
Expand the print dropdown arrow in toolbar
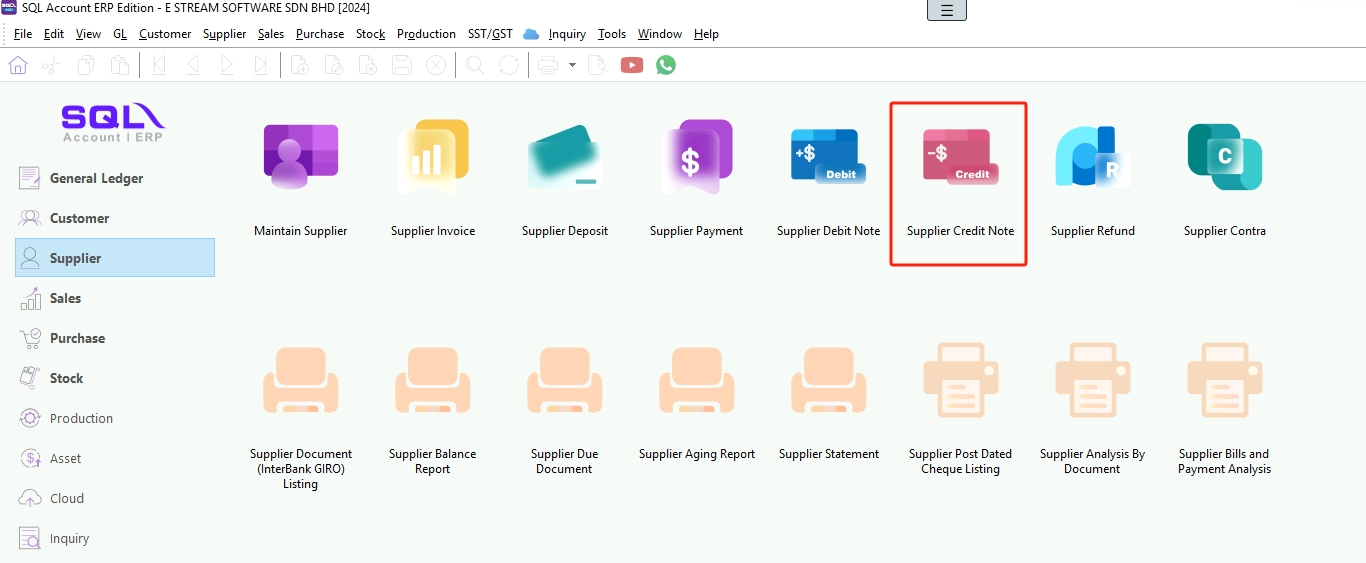point(572,65)
